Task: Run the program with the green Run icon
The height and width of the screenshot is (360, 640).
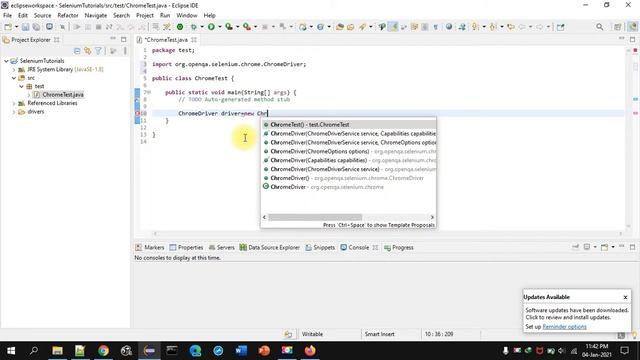Action: 211,27
